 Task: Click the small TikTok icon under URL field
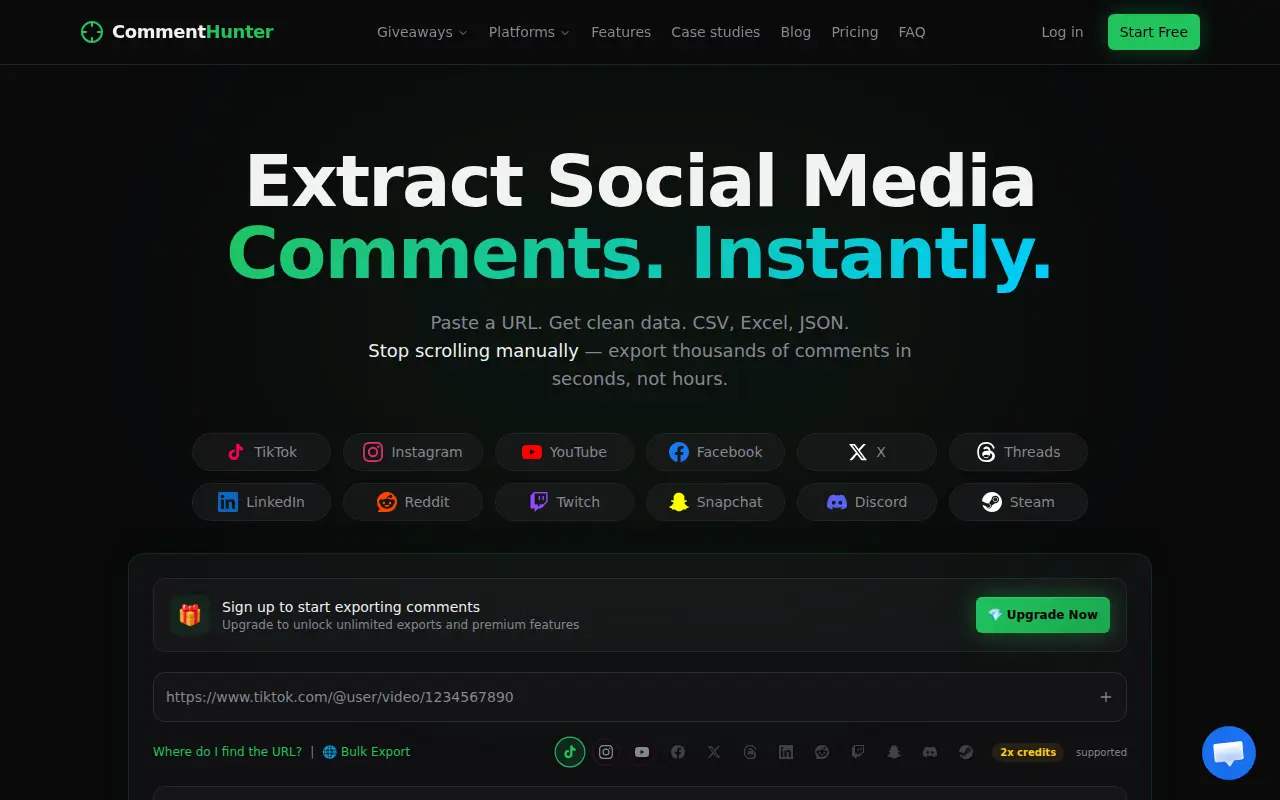coord(570,752)
